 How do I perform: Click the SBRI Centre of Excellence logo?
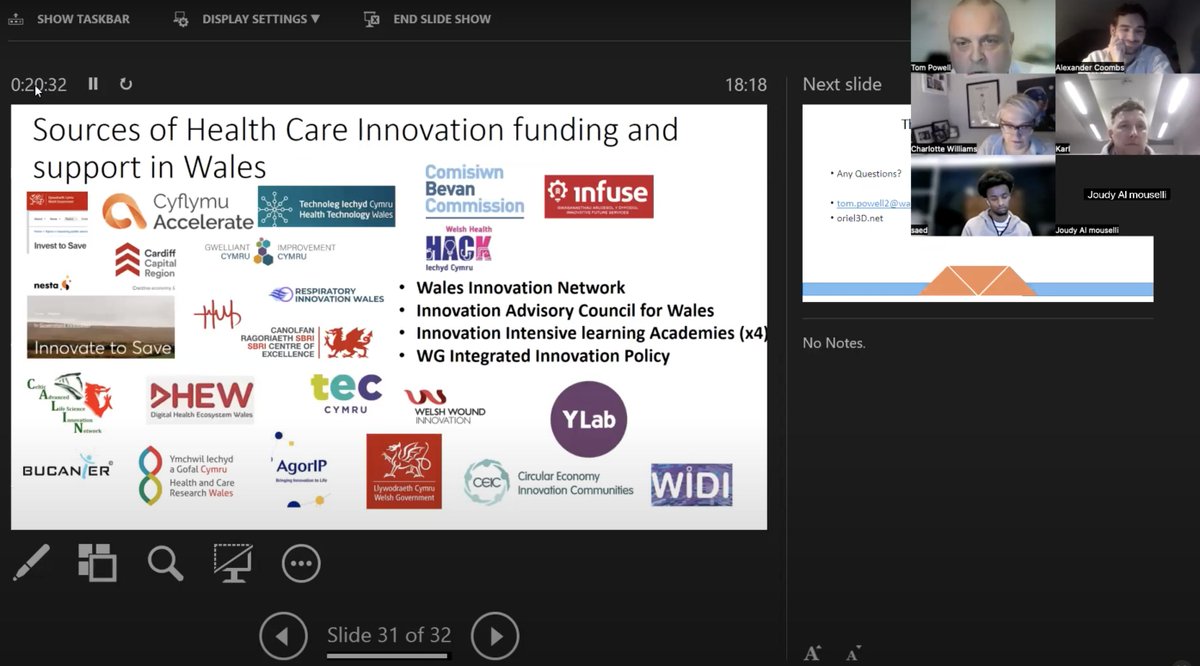306,342
